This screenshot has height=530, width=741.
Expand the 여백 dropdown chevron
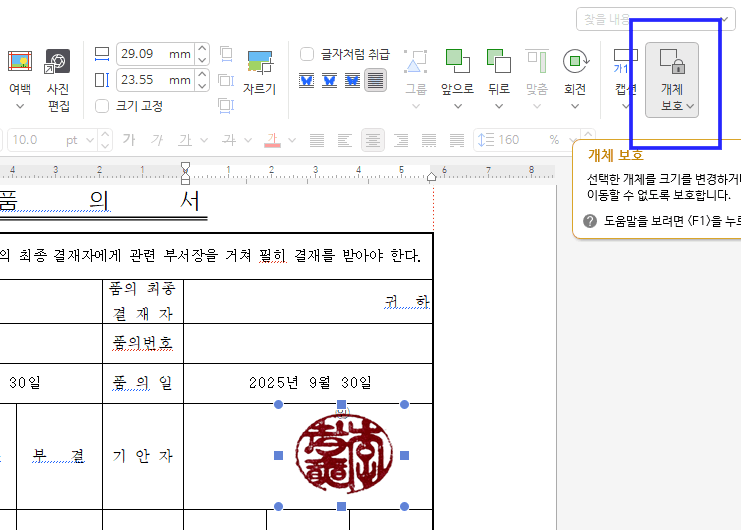(x=20, y=107)
